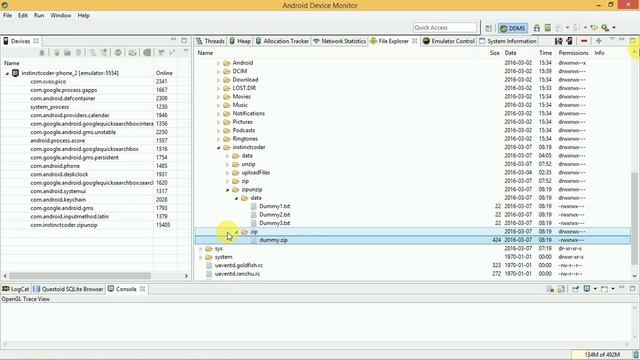Minimize the Devices panel

point(173,40)
